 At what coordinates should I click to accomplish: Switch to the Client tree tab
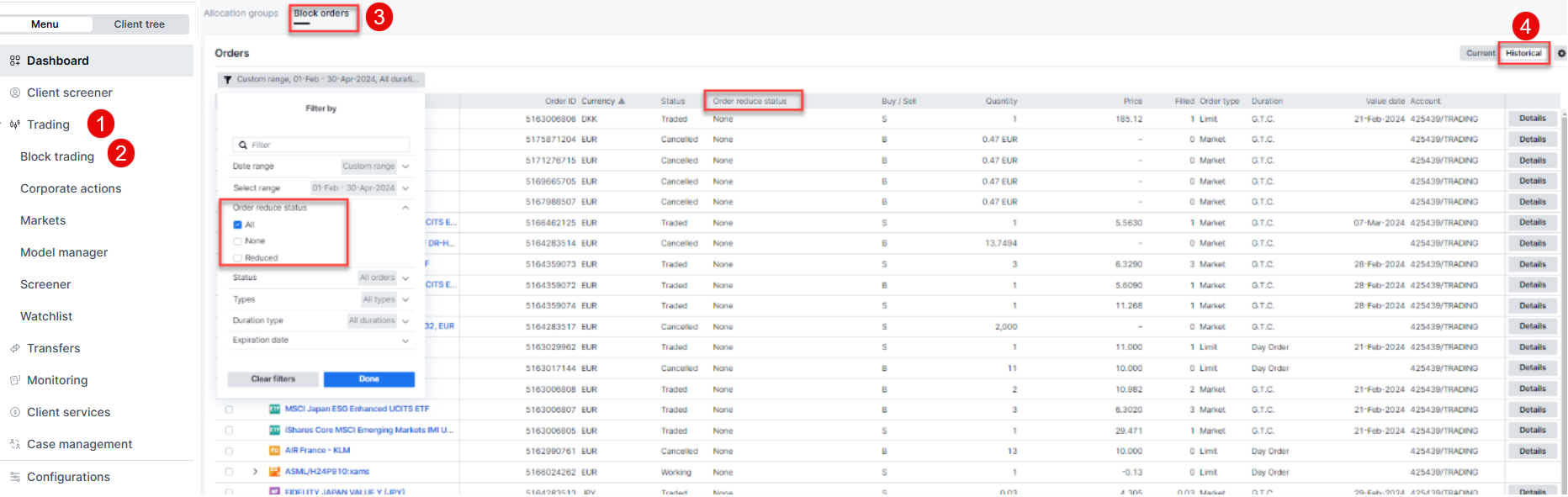(140, 24)
